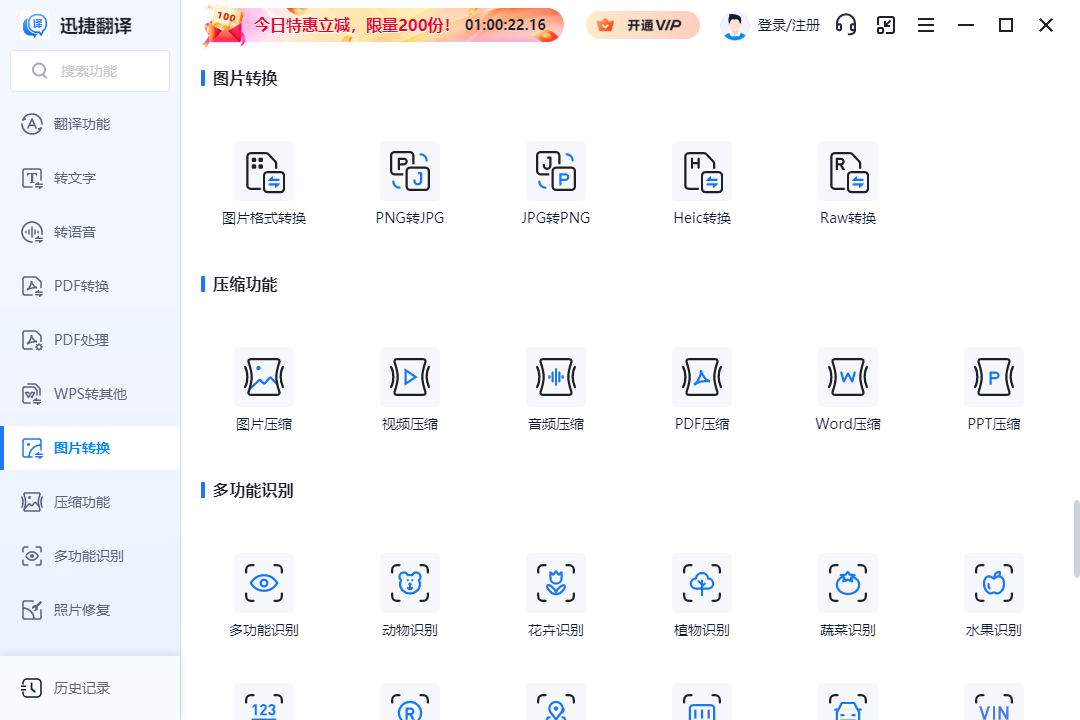Open the hamburger main menu

click(x=926, y=25)
